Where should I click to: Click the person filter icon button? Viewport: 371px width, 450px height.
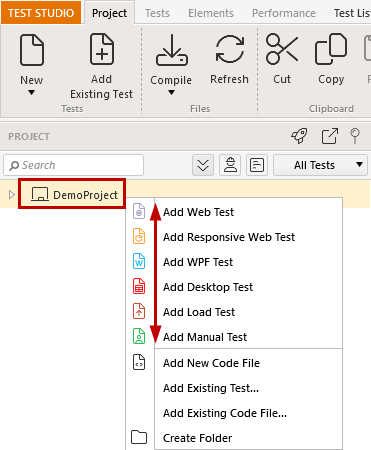pos(230,165)
